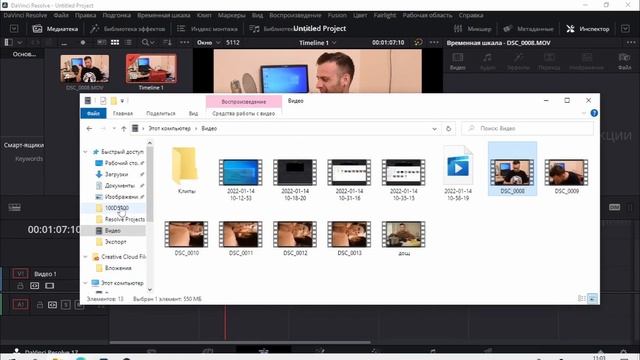Screen dimensions: 640x360
Task: Select the Файл tab icon in inspector
Action: [x=624, y=61]
